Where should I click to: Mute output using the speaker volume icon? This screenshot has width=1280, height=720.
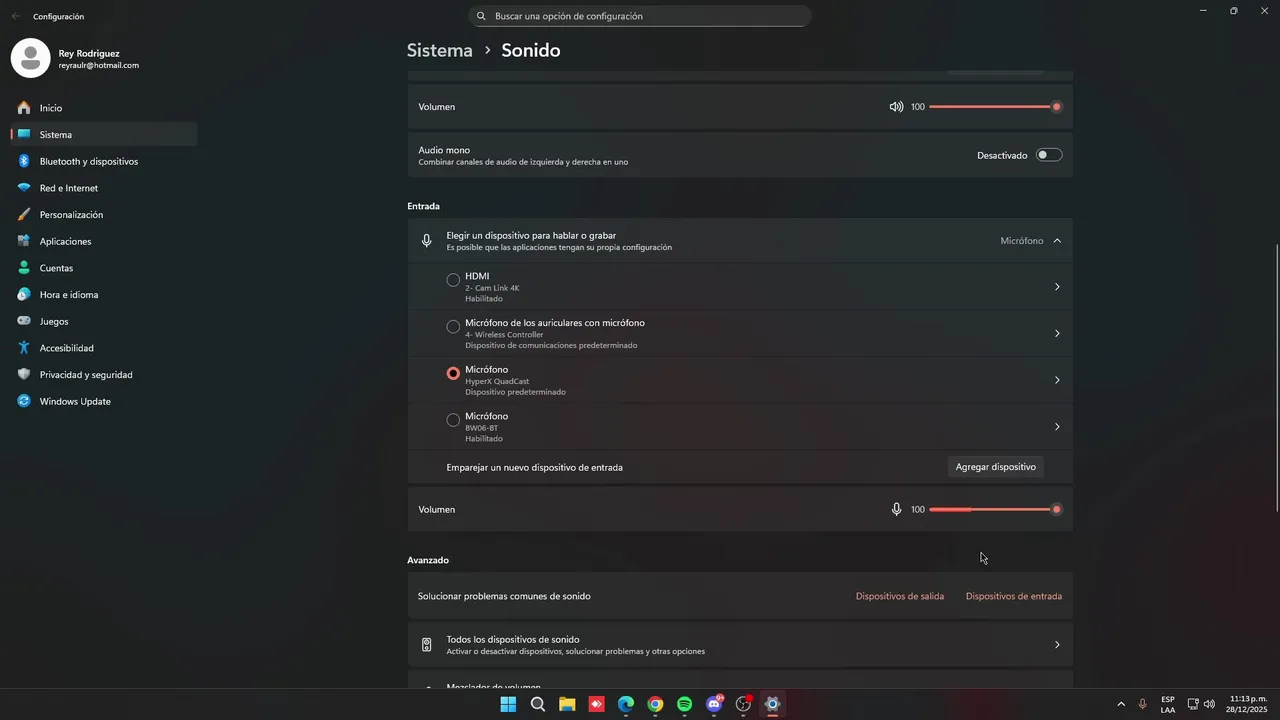896,107
